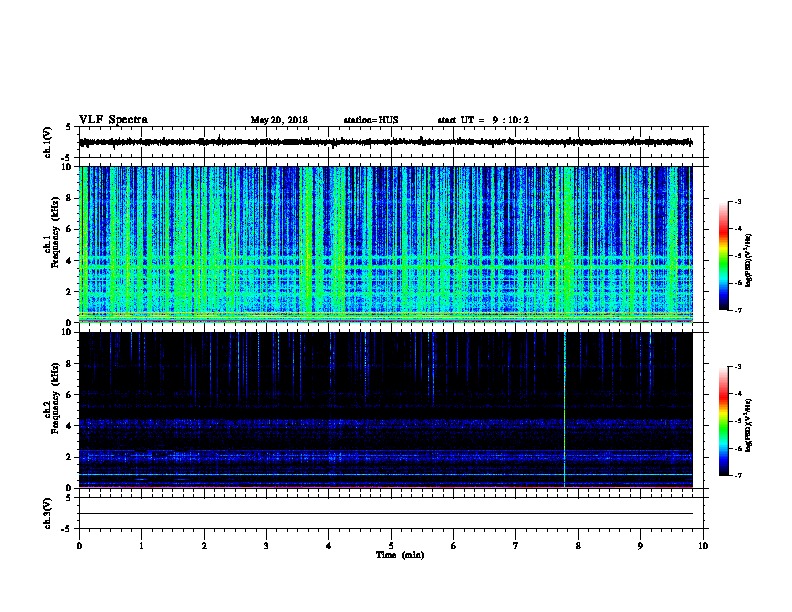
Task: Click the 'start UT = 9:10:2' text
Action: tap(483, 120)
